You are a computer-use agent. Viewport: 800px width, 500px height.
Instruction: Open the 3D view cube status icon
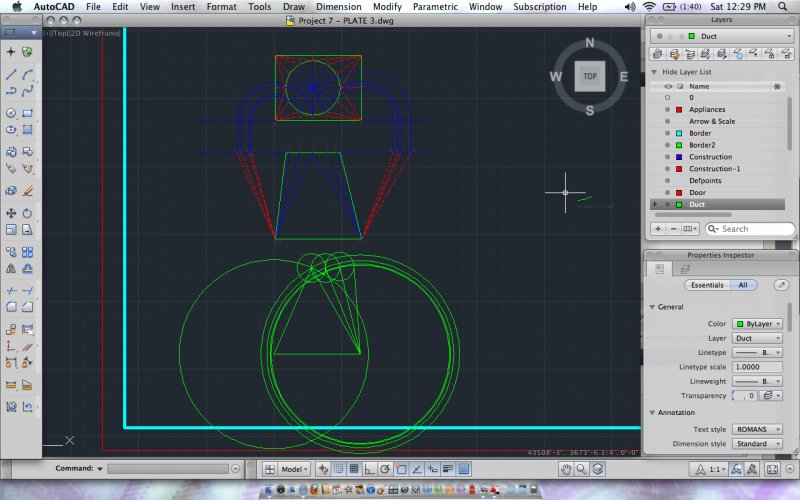click(x=598, y=469)
